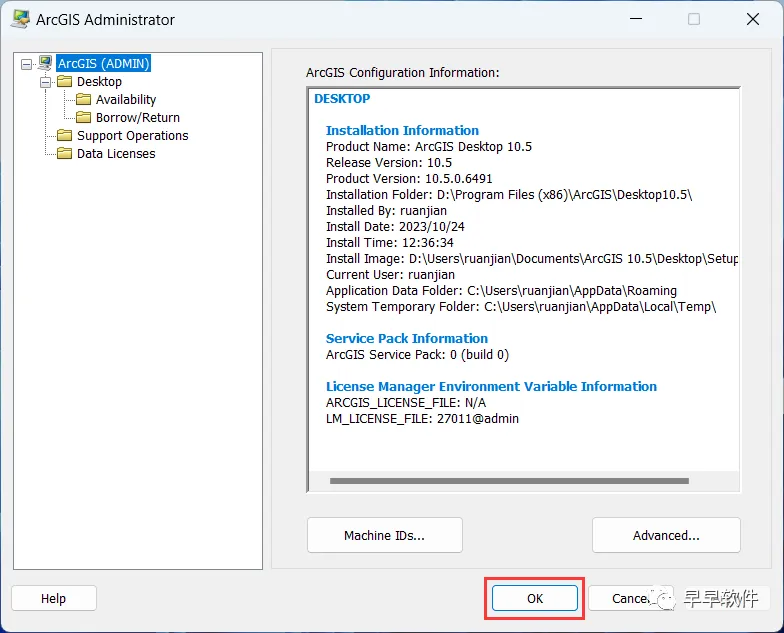The width and height of the screenshot is (784, 633).
Task: Click the Installation Folder path line
Action: pos(509,194)
